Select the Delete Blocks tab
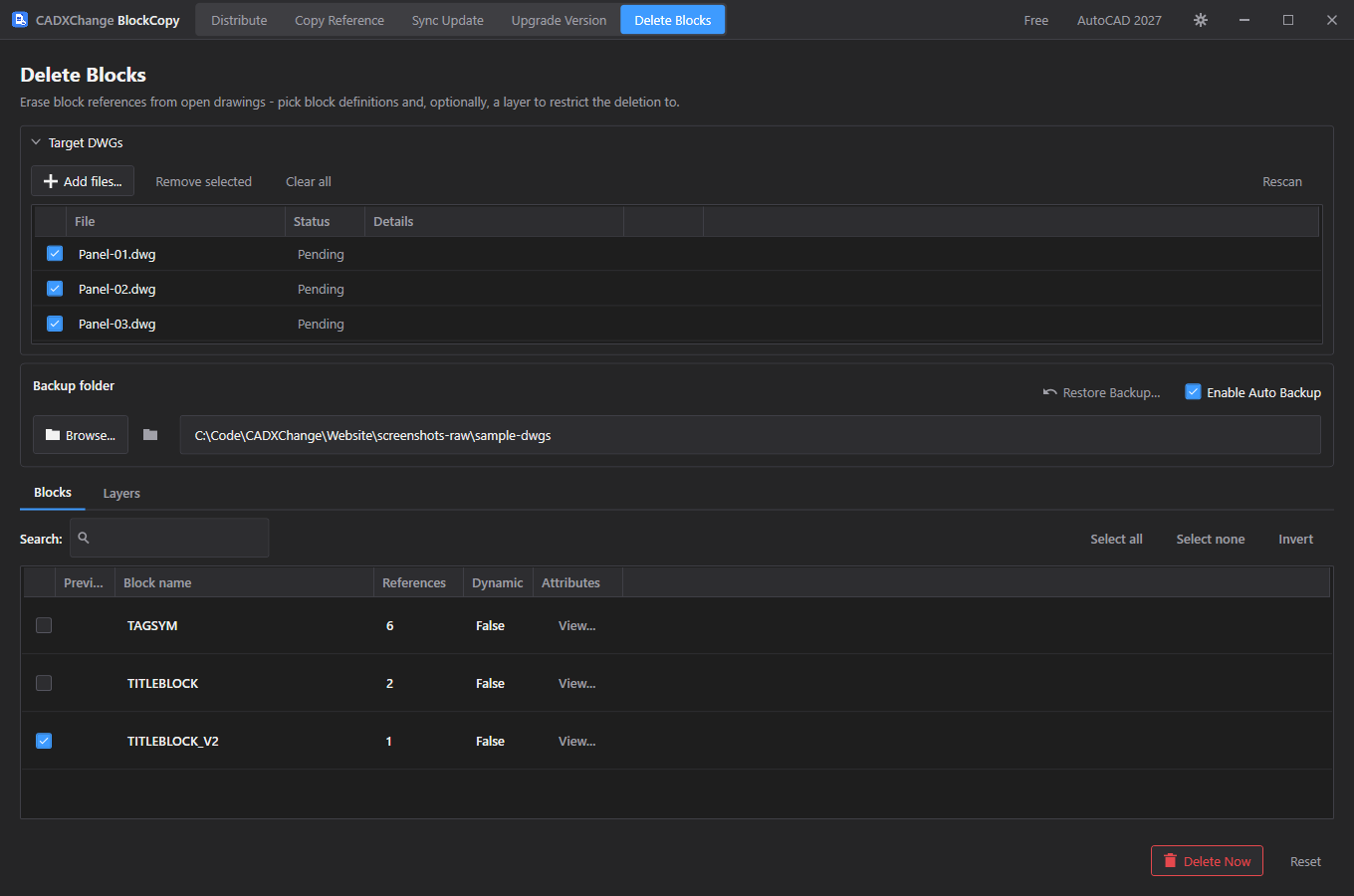The width and height of the screenshot is (1354, 896). tap(673, 20)
